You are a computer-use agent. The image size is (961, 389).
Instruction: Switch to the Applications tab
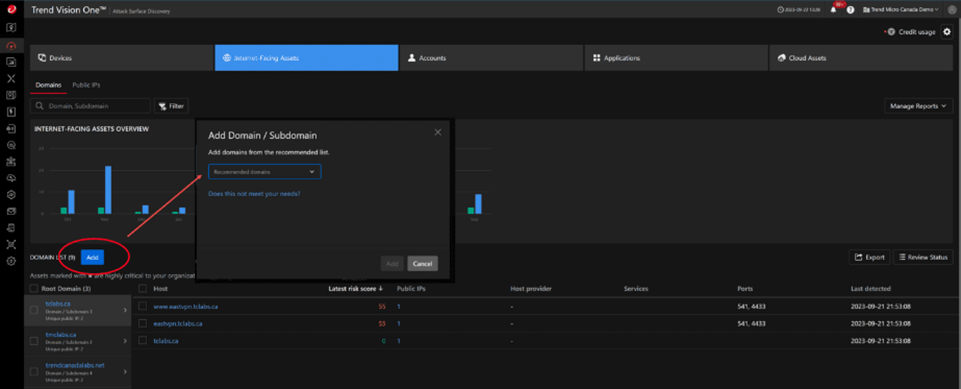point(677,58)
